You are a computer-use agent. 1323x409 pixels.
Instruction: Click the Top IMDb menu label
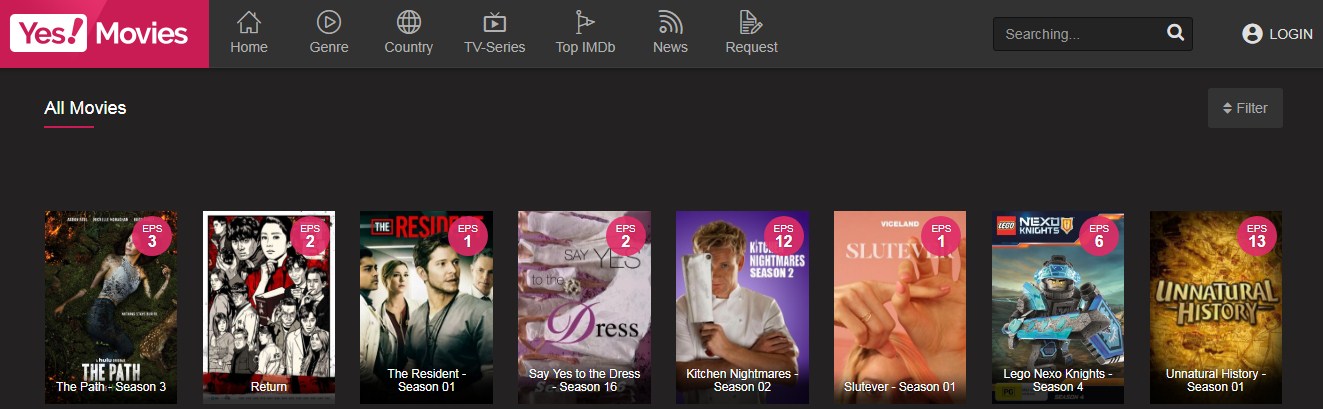(x=585, y=47)
